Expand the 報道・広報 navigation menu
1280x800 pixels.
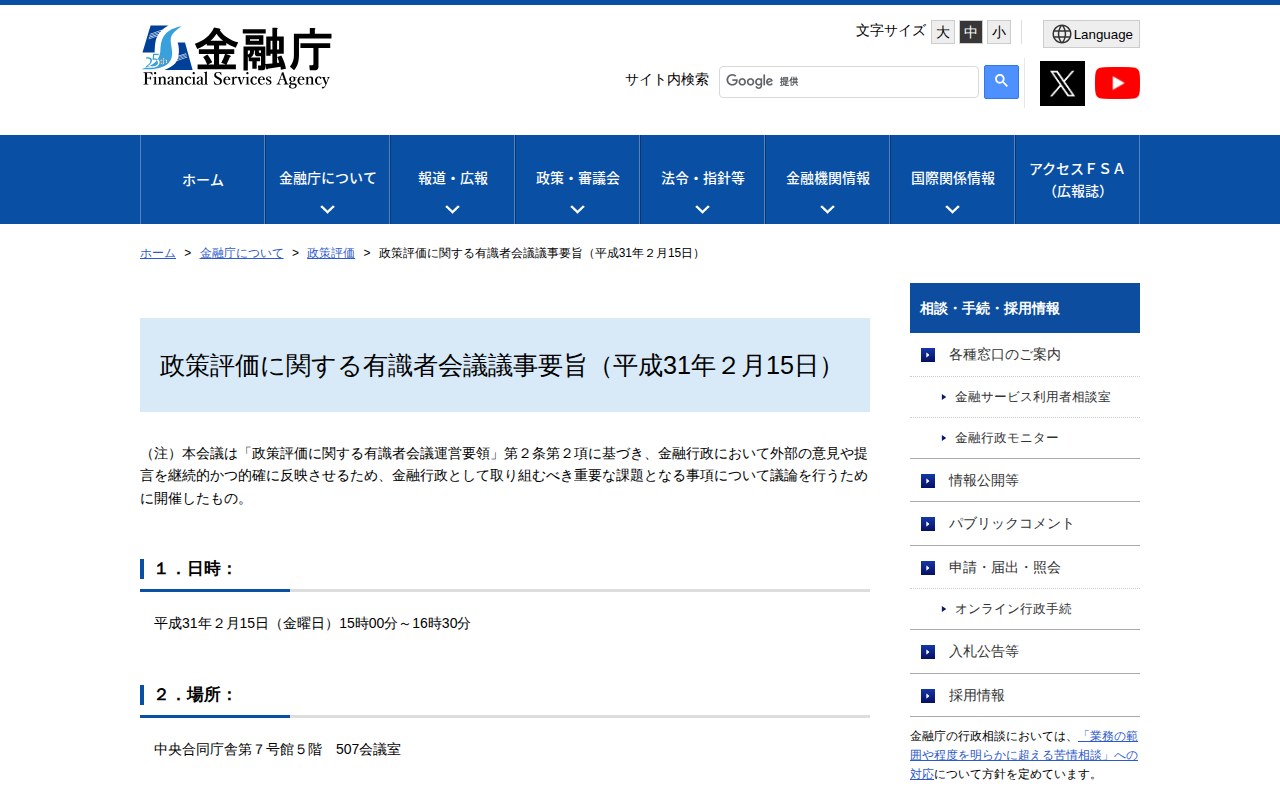click(451, 179)
